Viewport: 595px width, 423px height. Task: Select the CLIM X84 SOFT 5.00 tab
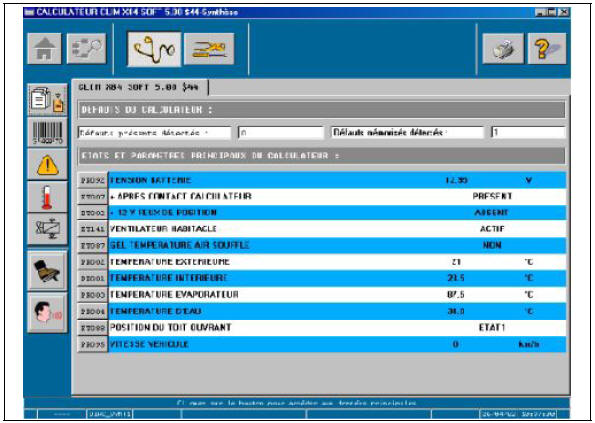[139, 87]
